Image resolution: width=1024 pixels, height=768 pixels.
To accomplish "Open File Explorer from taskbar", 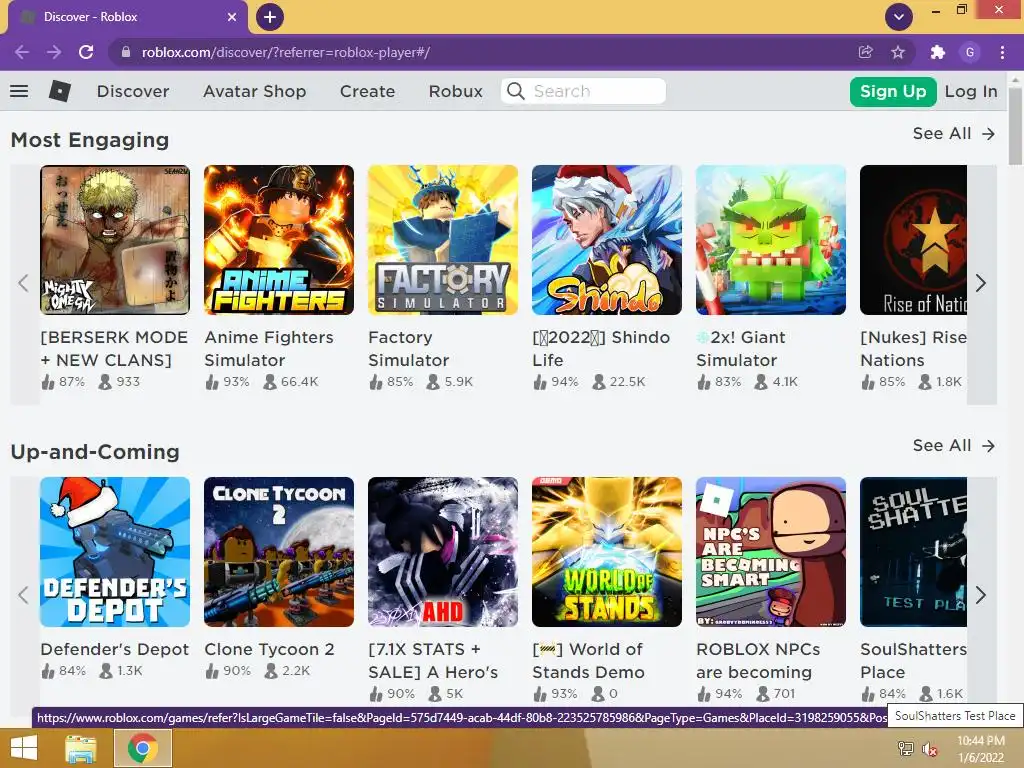I will coord(80,748).
